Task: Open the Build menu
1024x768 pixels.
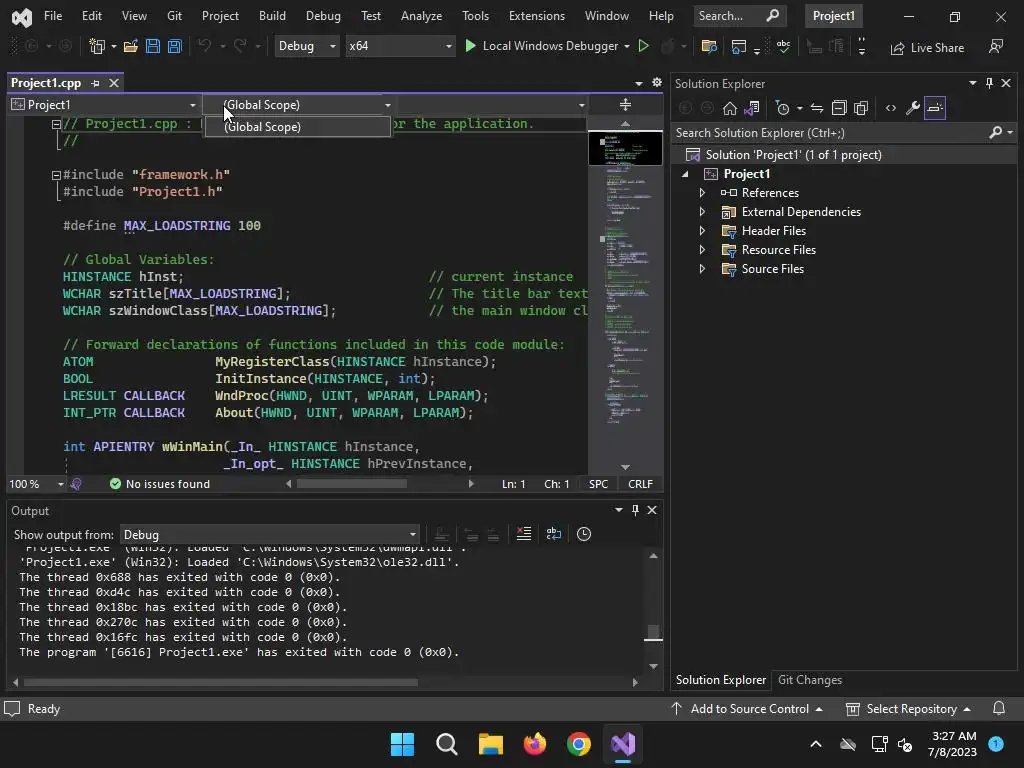Action: (272, 16)
